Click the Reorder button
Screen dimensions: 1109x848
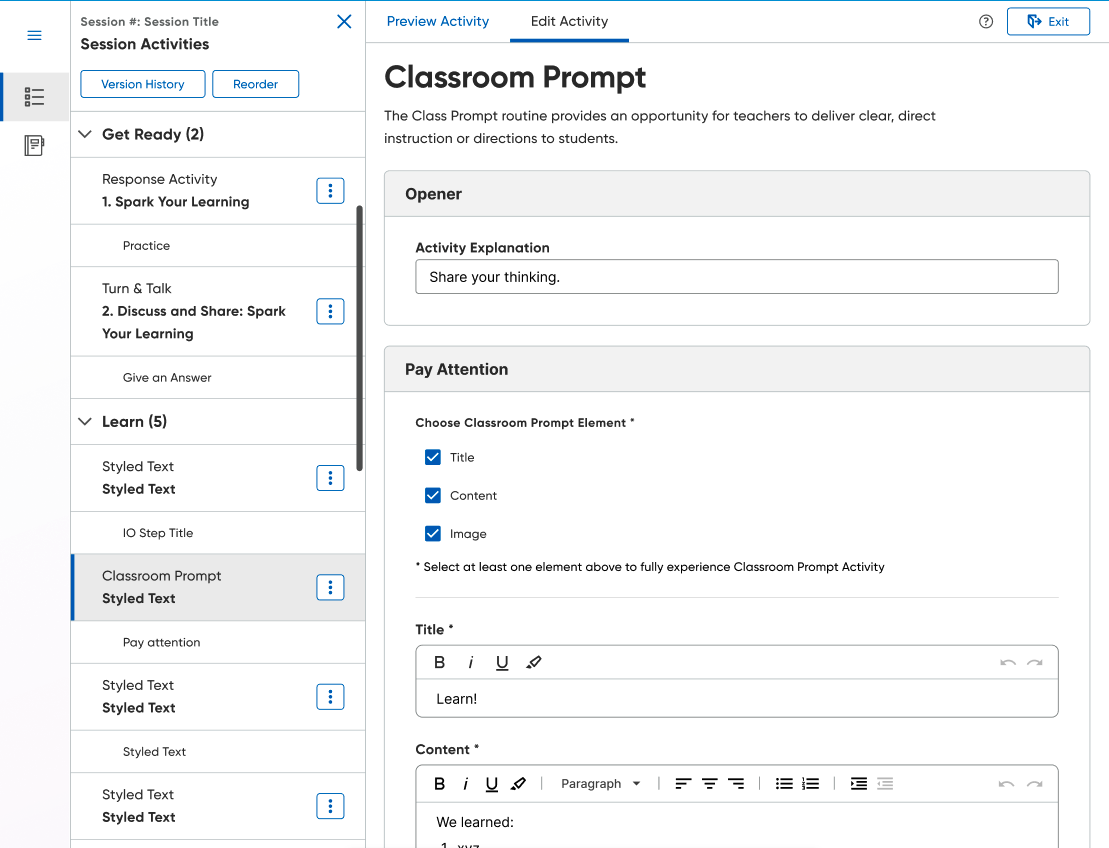pos(255,84)
